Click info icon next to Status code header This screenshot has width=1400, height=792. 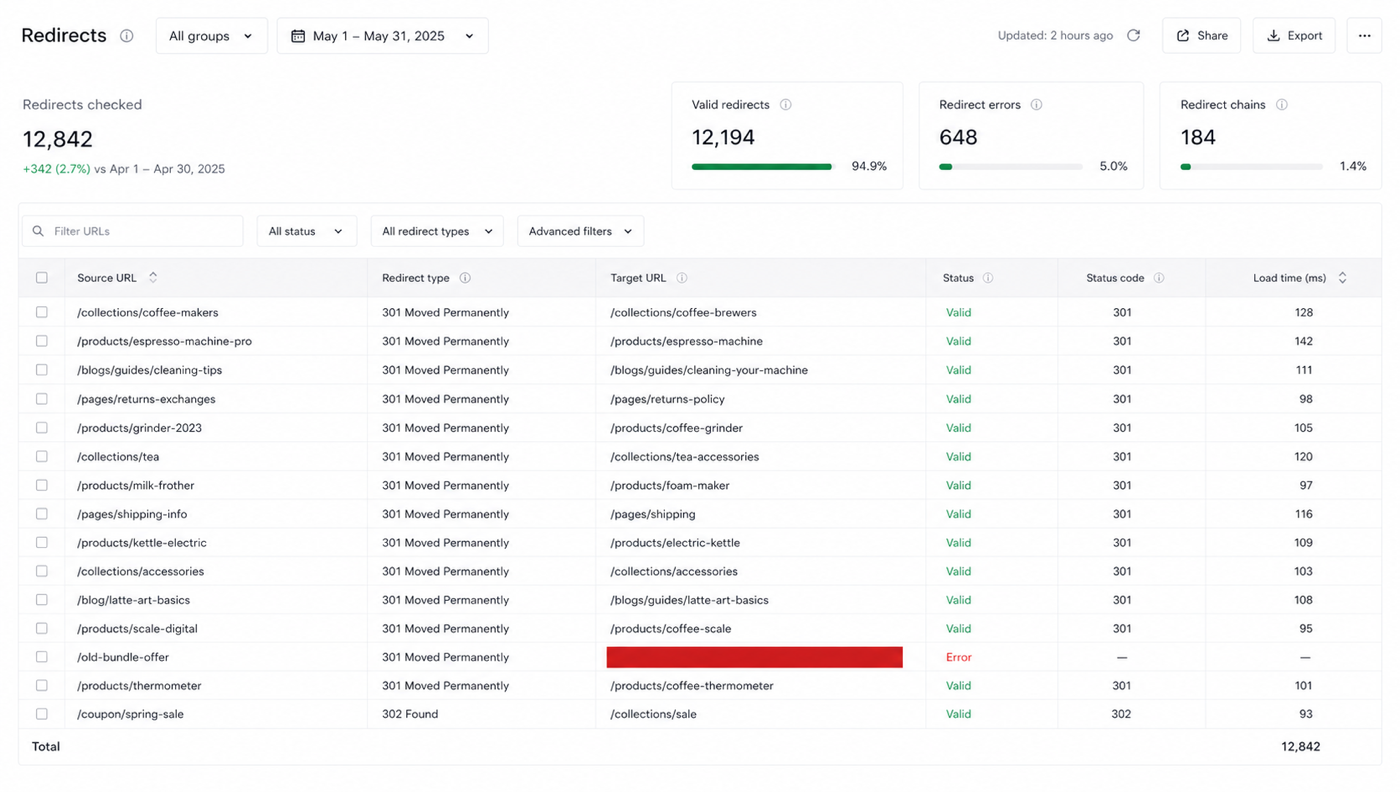(x=1159, y=278)
